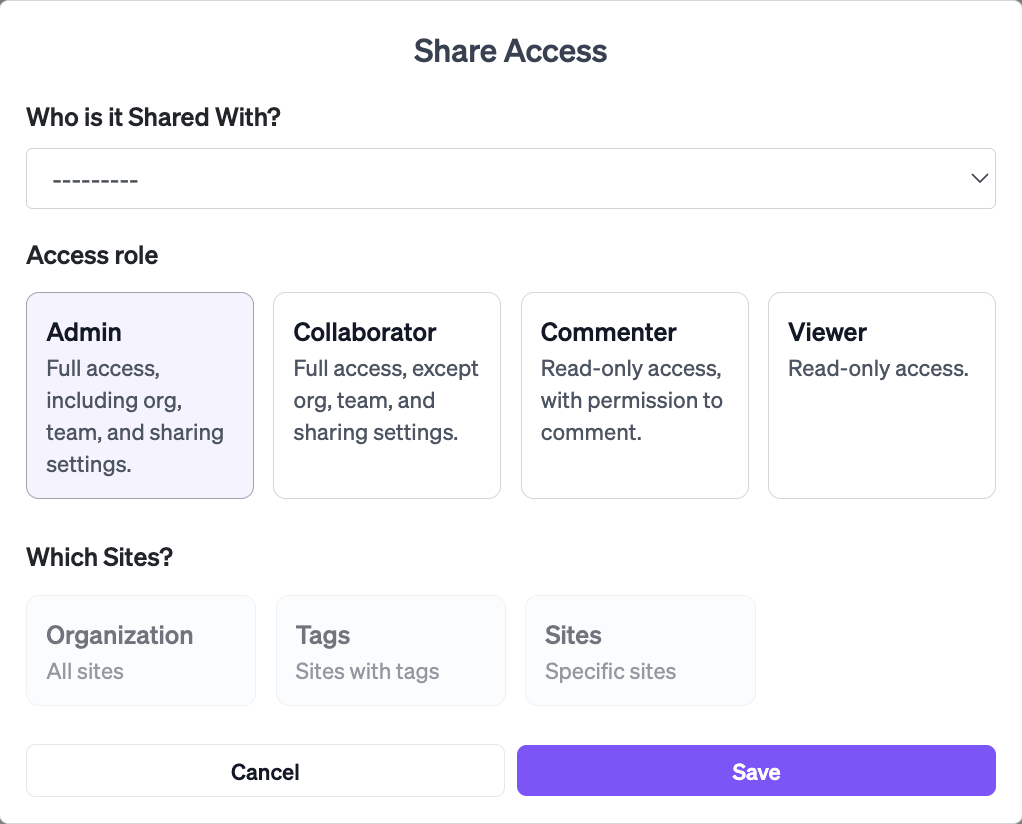Click the "Read-only access." text under Viewer
This screenshot has width=1022, height=824.
pyautogui.click(x=878, y=368)
